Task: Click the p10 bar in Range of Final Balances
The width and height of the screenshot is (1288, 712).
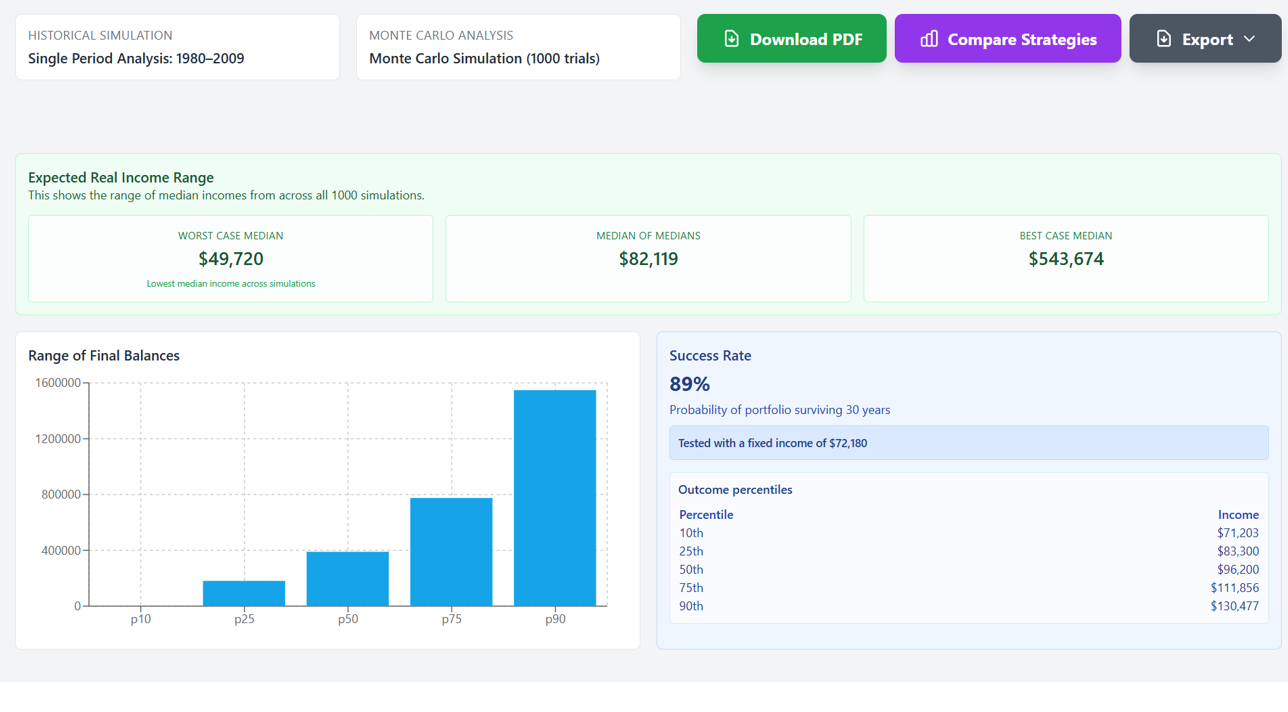Action: (x=141, y=603)
